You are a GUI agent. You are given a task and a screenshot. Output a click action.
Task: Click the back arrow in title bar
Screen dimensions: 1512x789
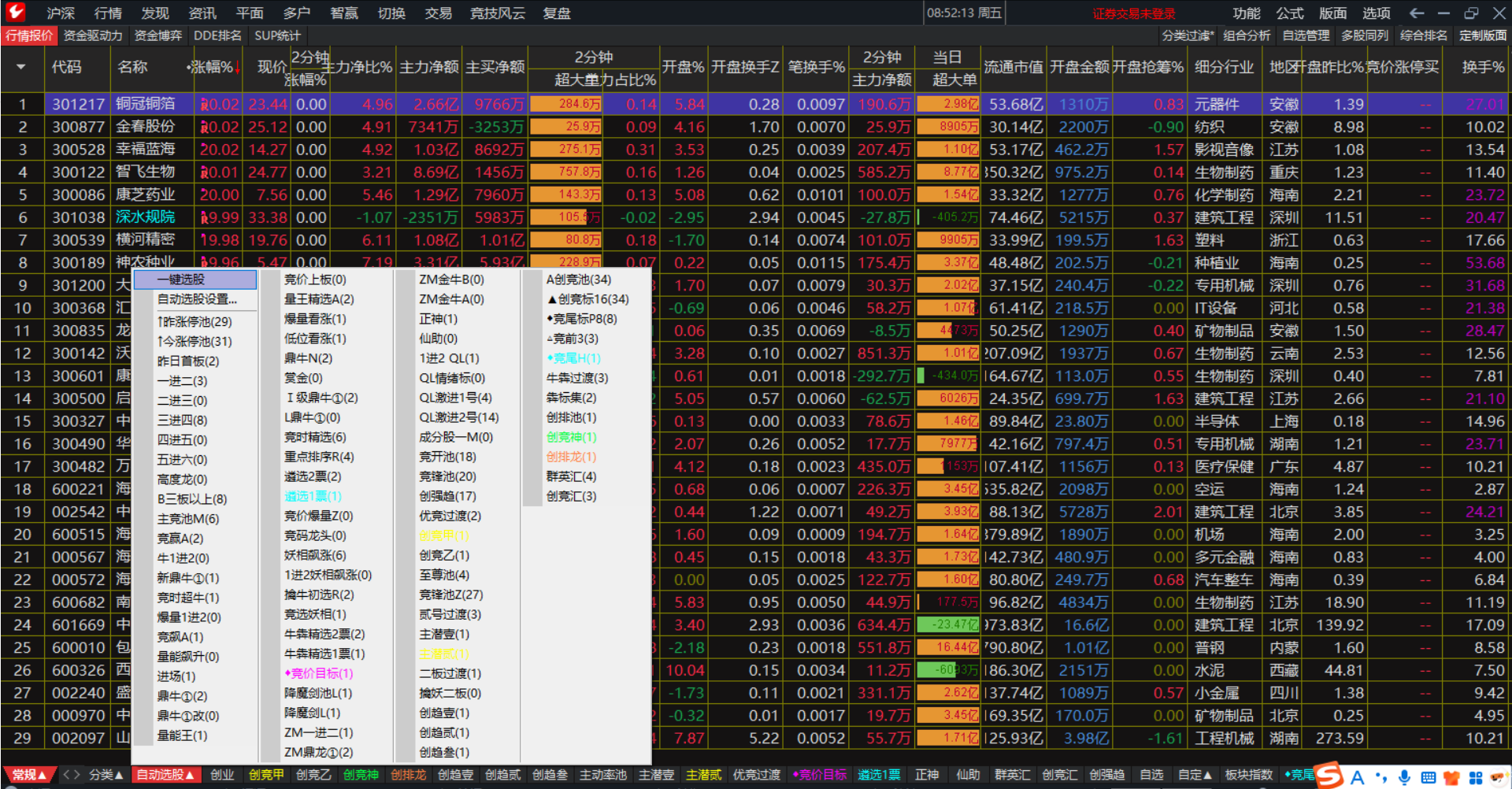click(1417, 13)
